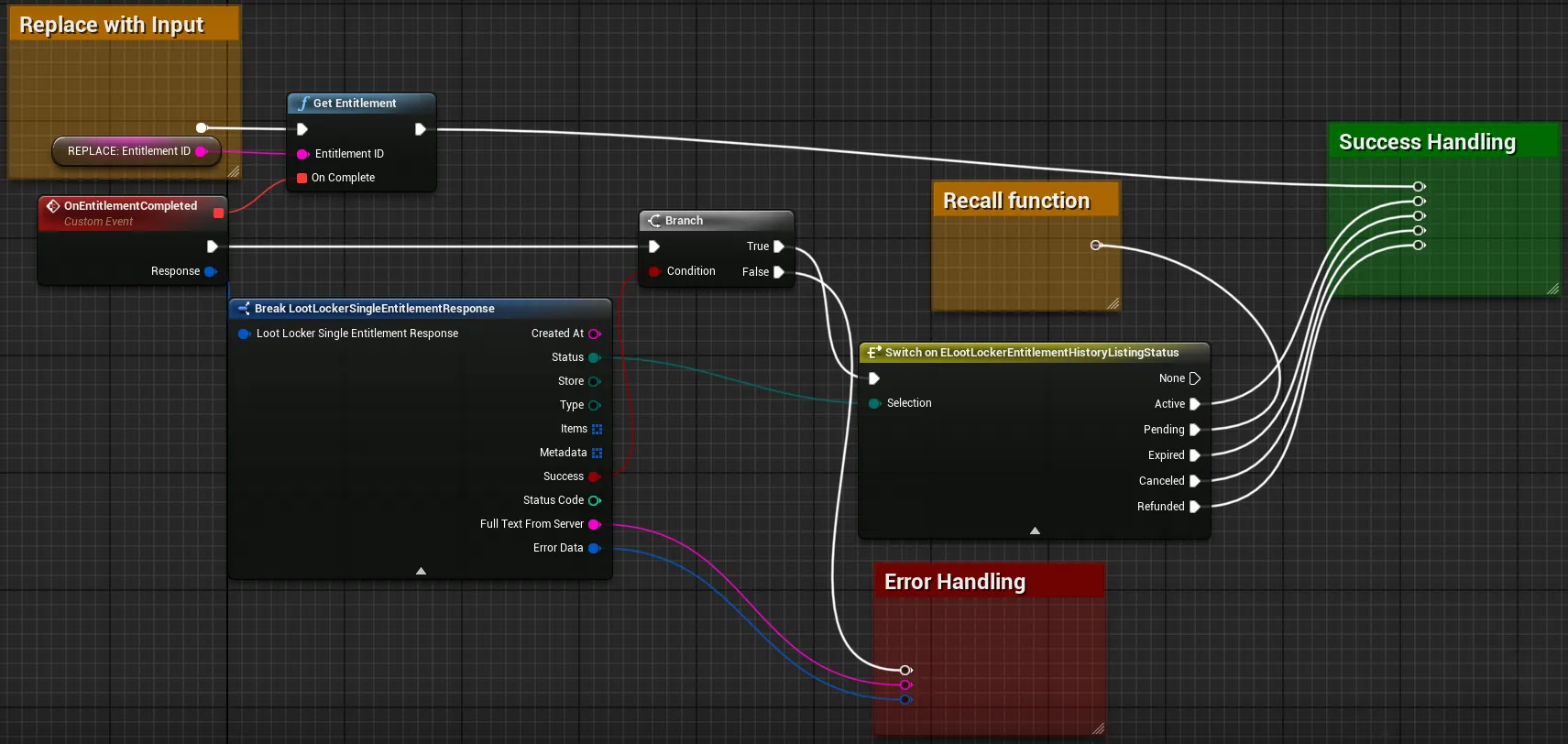Select the Break LootLockerSingleEntitlementResponse node header
Viewport: 1568px width, 744px height.
420,309
